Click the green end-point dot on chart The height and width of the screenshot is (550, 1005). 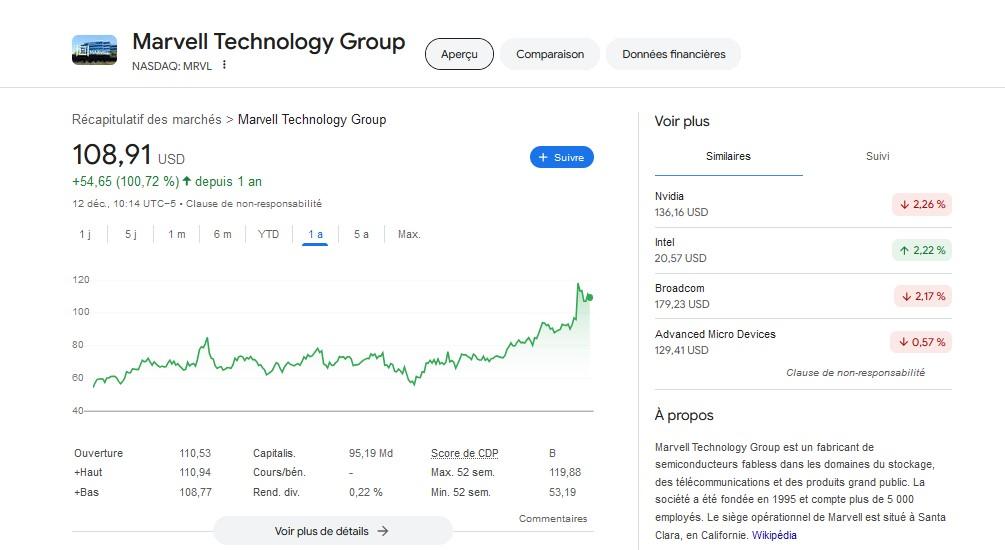tap(589, 297)
